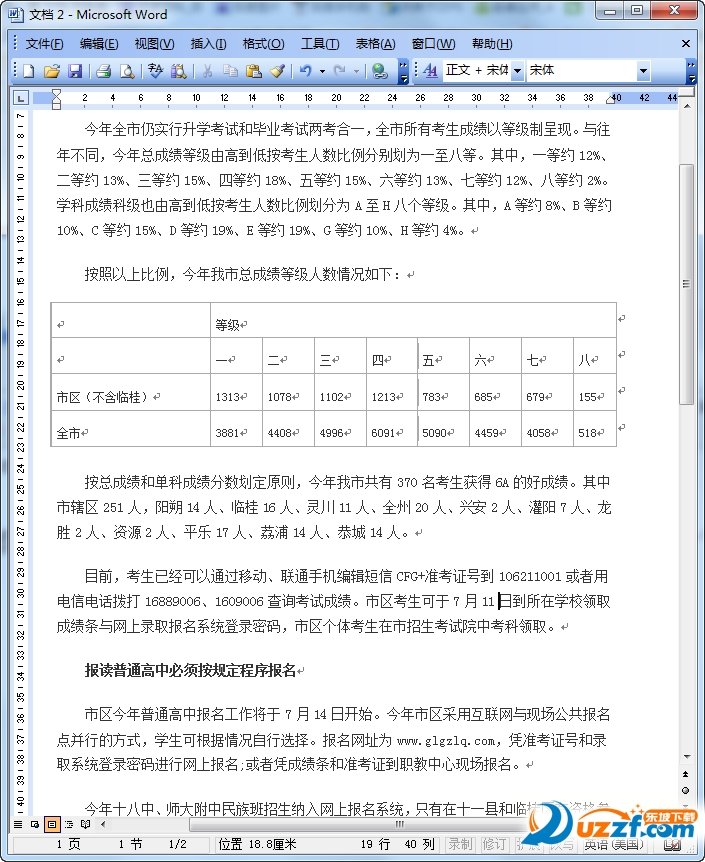The image size is (705, 862).
Task: Click table cell 全市
Action: [x=131, y=428]
